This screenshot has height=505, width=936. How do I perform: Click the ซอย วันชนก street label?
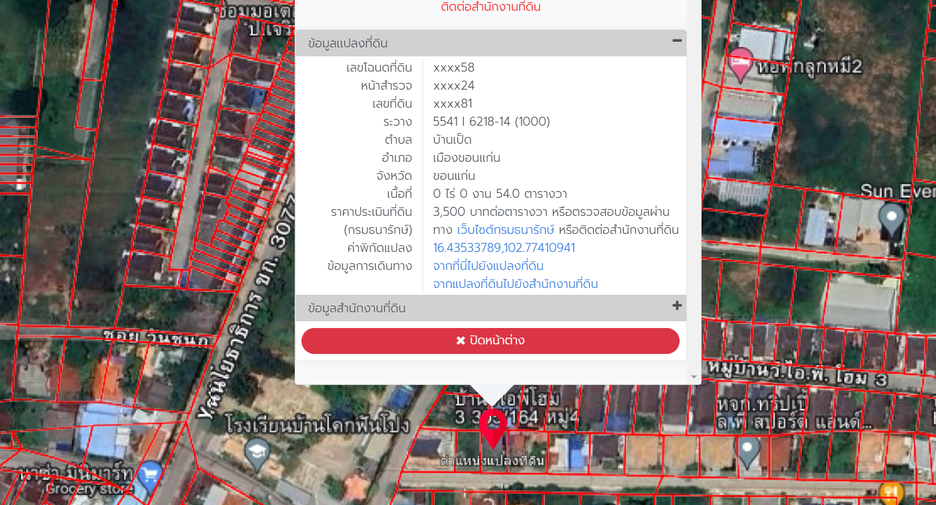coord(155,337)
